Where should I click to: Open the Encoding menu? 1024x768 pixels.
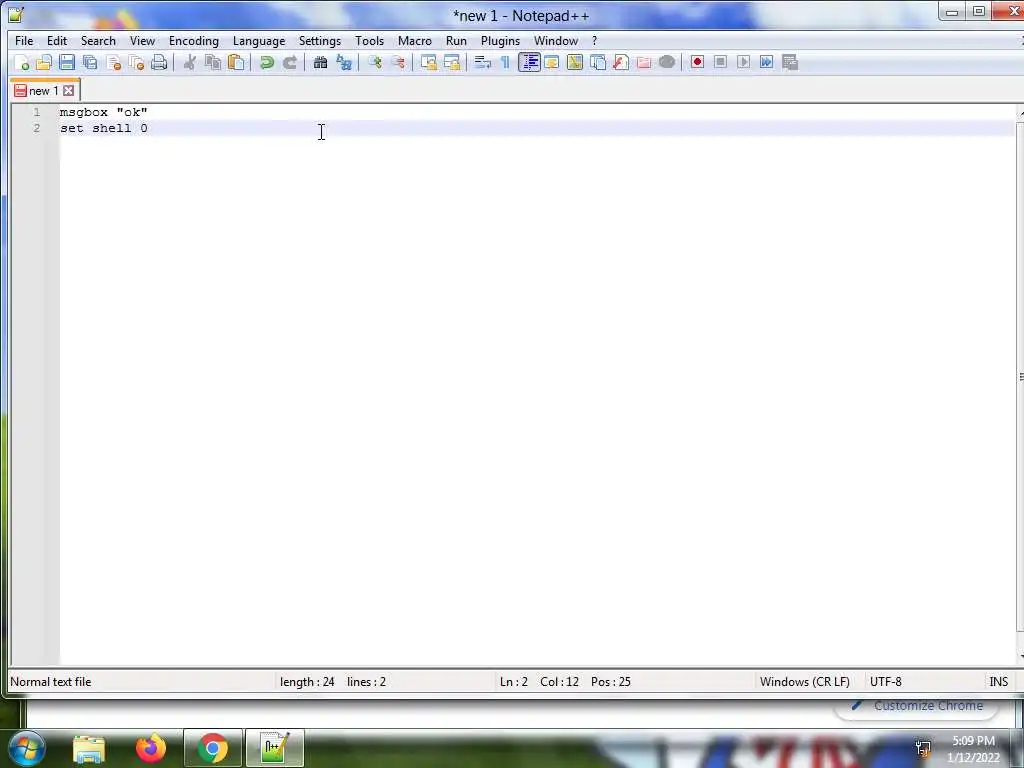pos(194,40)
